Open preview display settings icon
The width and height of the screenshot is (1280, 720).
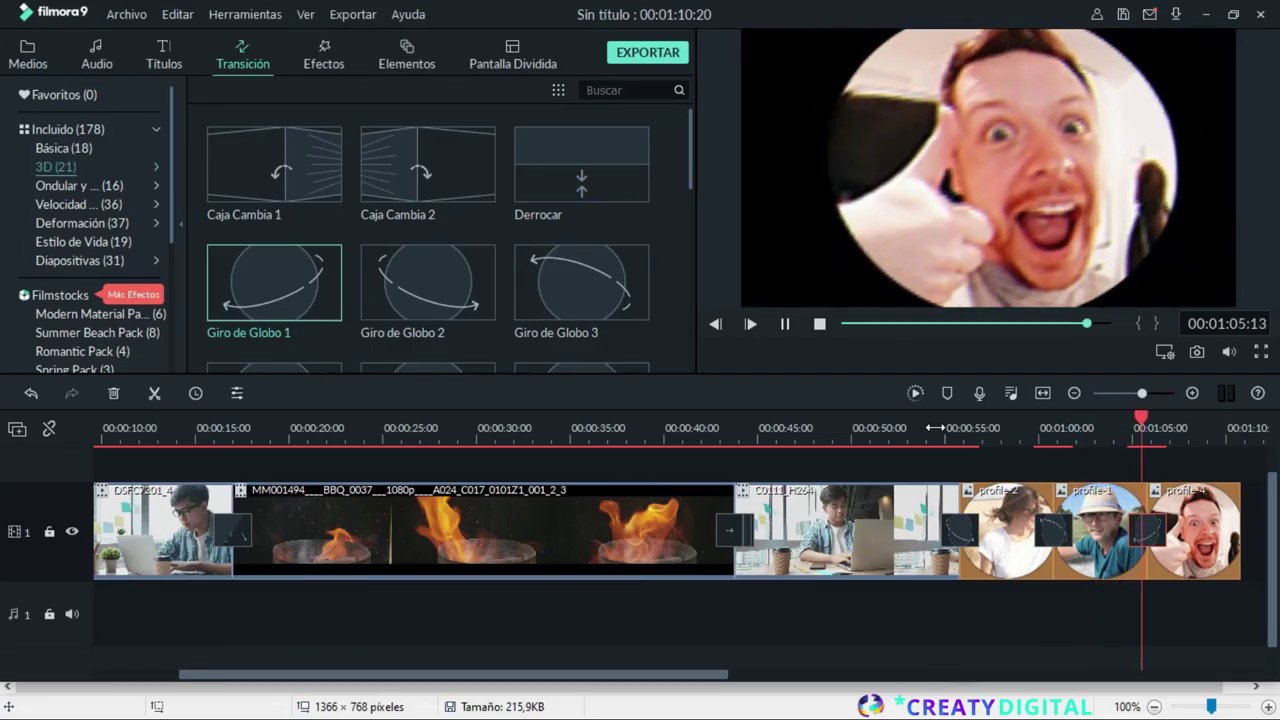pos(1165,352)
